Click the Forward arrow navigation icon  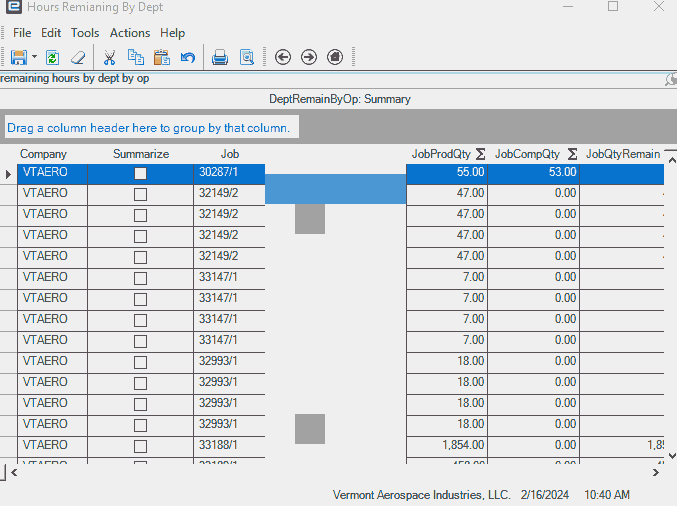309,57
